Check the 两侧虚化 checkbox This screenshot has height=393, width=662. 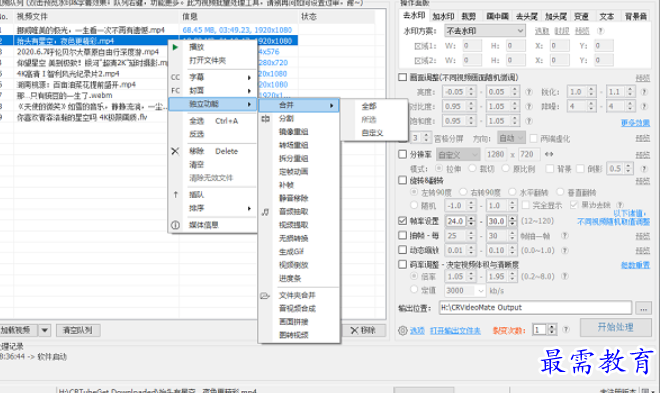pos(533,138)
